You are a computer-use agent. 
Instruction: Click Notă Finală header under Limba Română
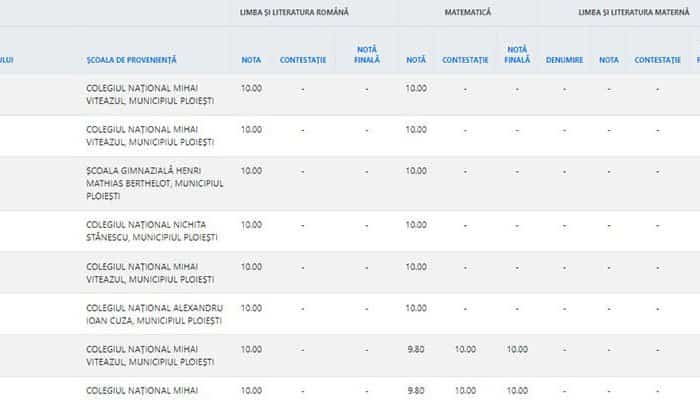[x=367, y=54]
